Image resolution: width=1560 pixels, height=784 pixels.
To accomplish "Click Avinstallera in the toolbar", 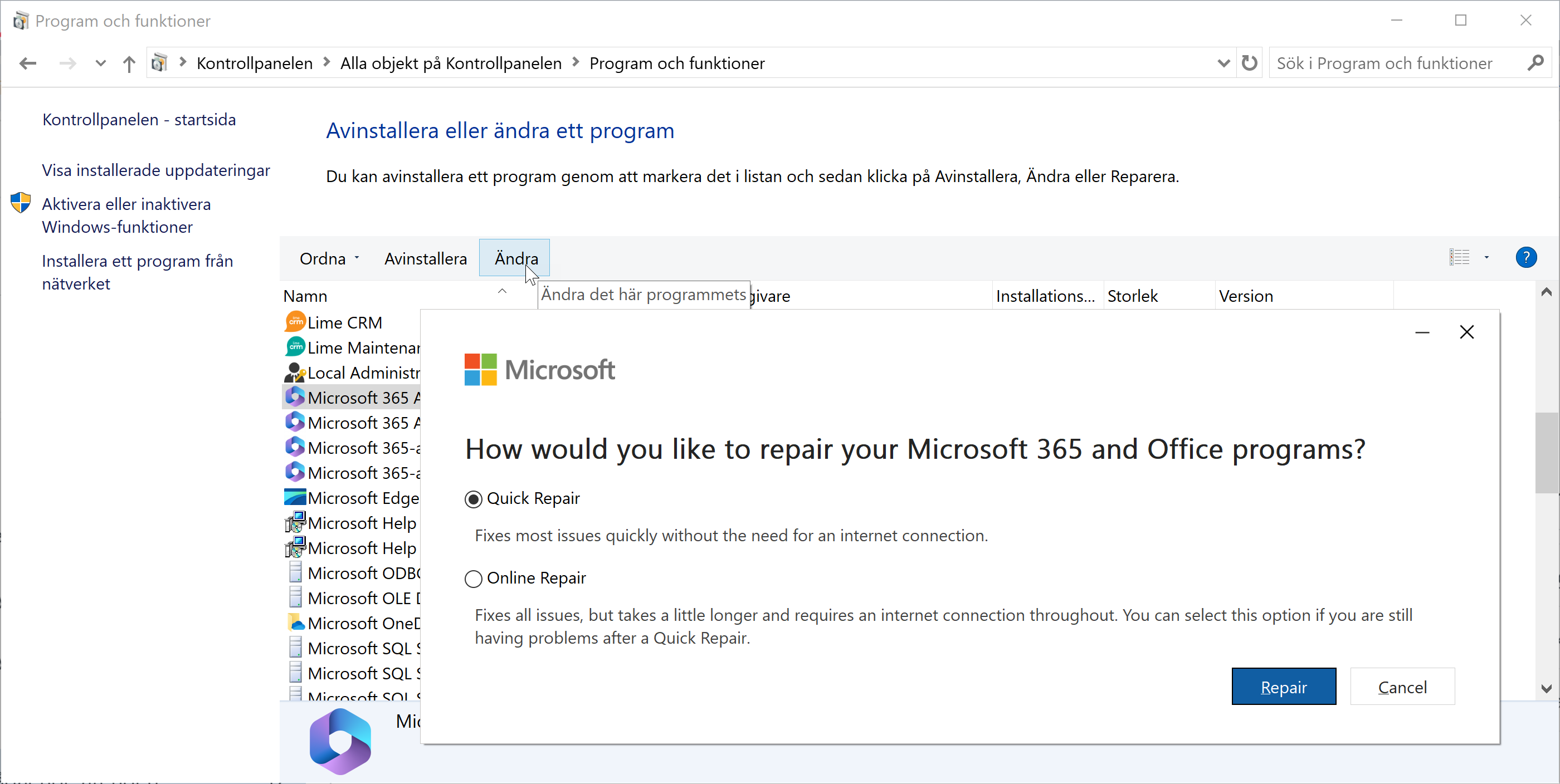I will [x=425, y=258].
